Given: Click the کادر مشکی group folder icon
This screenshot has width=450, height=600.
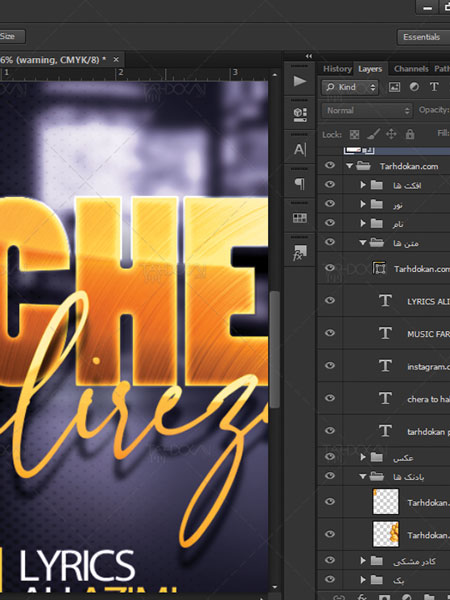Looking at the screenshot, I should 377,561.
